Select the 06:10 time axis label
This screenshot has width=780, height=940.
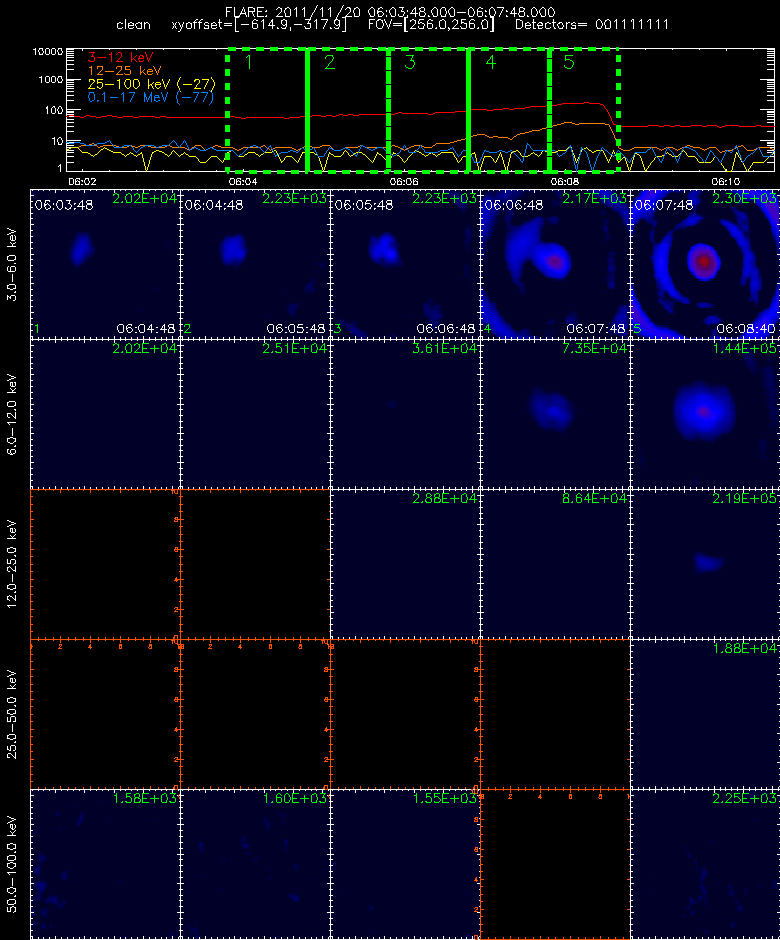point(725,181)
